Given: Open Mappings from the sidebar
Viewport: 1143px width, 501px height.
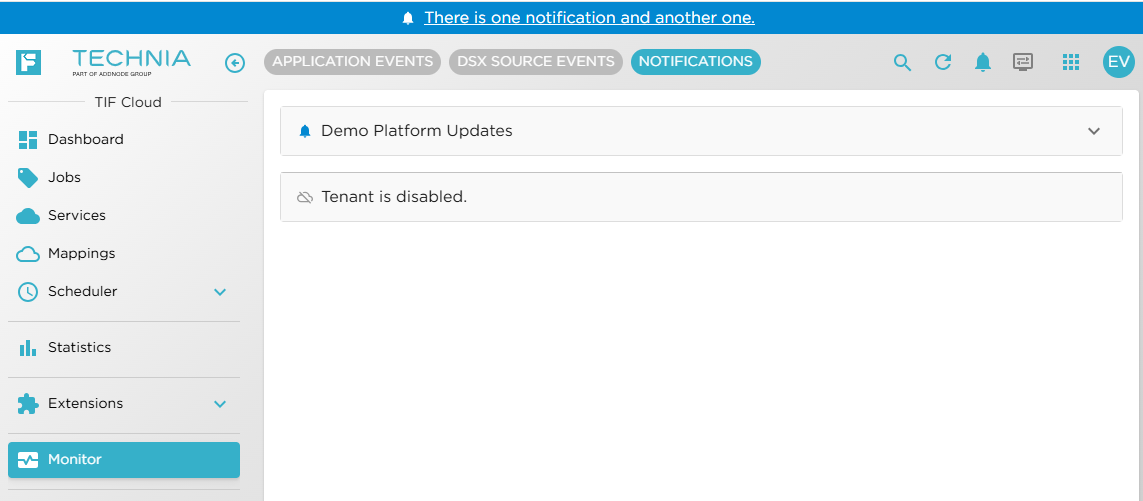Looking at the screenshot, I should coord(81,254).
